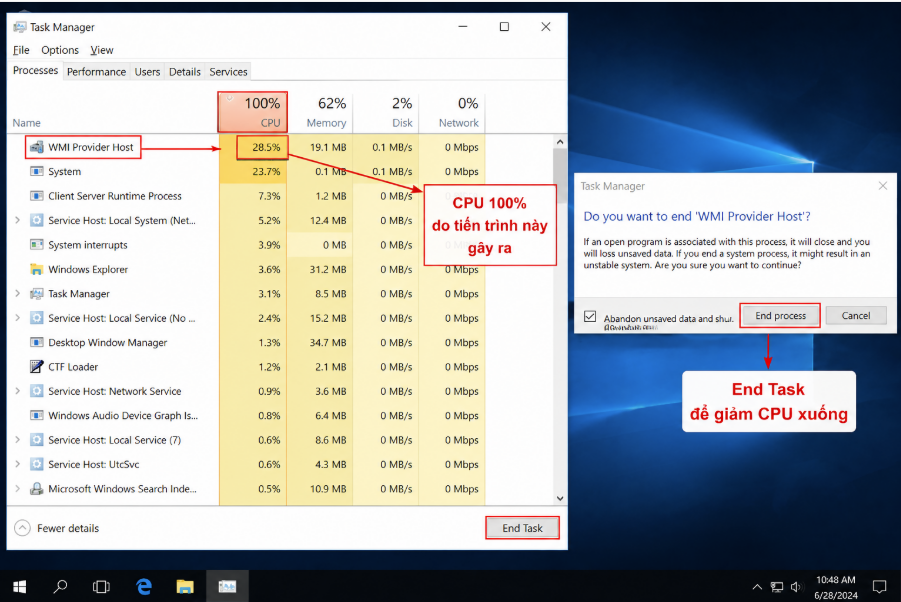The height and width of the screenshot is (602, 901).
Task: Click the CTF Loader pen icon
Action: [x=37, y=366]
